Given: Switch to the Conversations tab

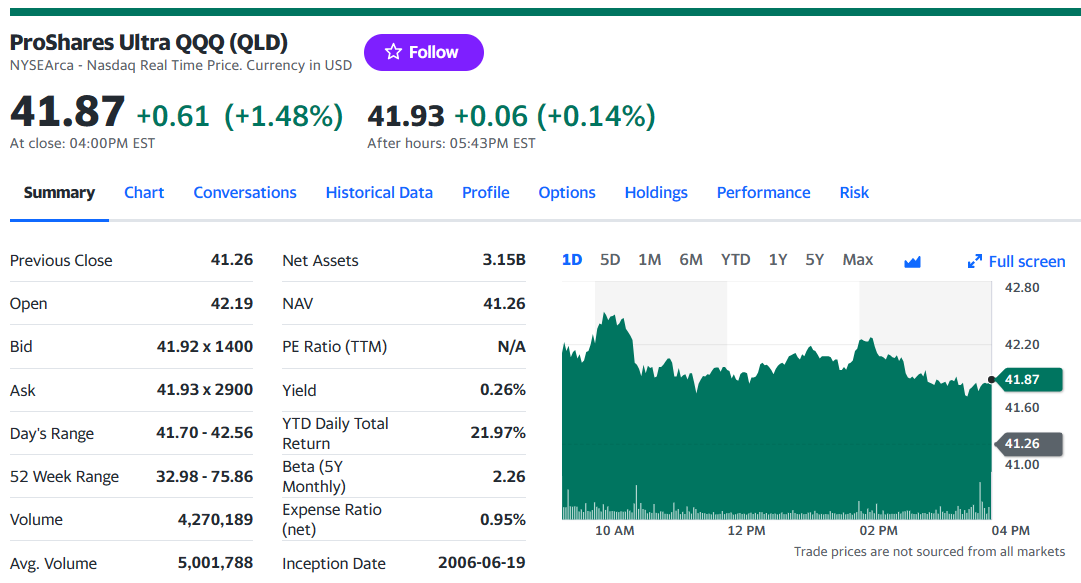Looking at the screenshot, I should pyautogui.click(x=245, y=193).
